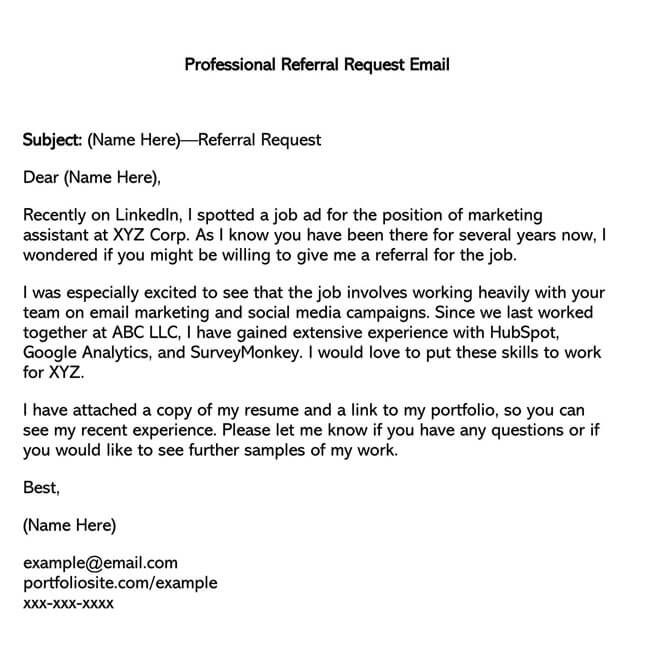This screenshot has height=650, width=650.
Task: Open the portfoliosite.com/example link
Action: click(x=120, y=583)
